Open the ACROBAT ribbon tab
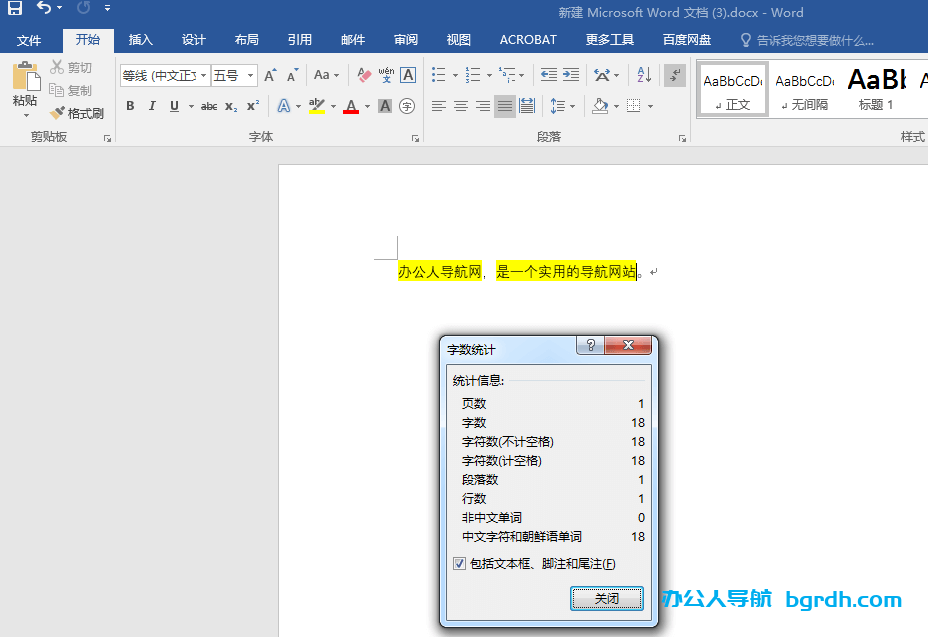This screenshot has width=928, height=637. click(528, 40)
